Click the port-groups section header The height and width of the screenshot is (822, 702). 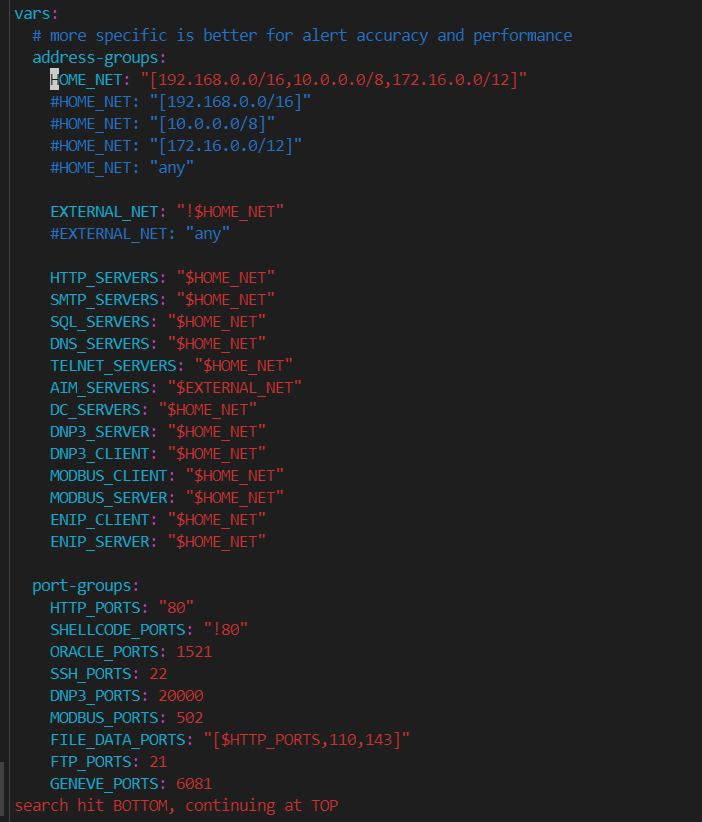pos(85,585)
